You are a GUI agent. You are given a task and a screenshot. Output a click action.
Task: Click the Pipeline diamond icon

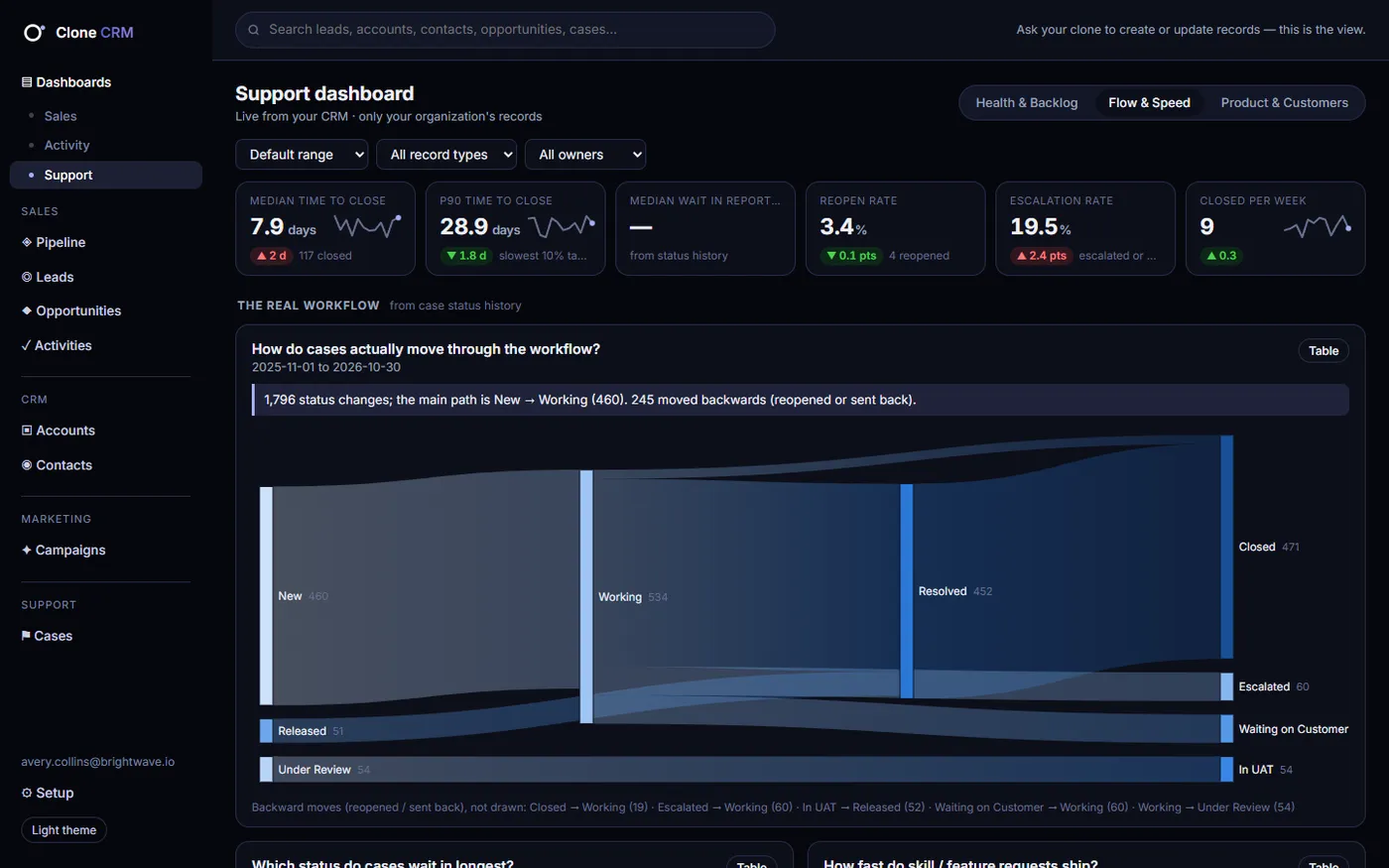(x=27, y=242)
